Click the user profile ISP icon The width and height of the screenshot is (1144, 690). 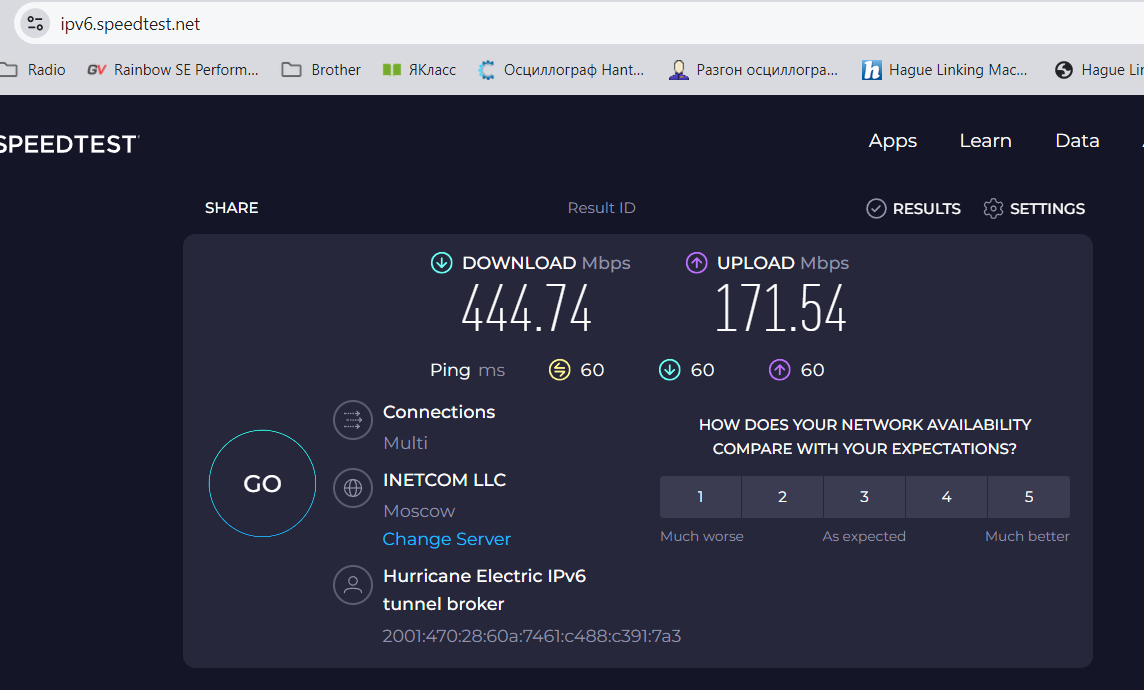click(x=353, y=585)
